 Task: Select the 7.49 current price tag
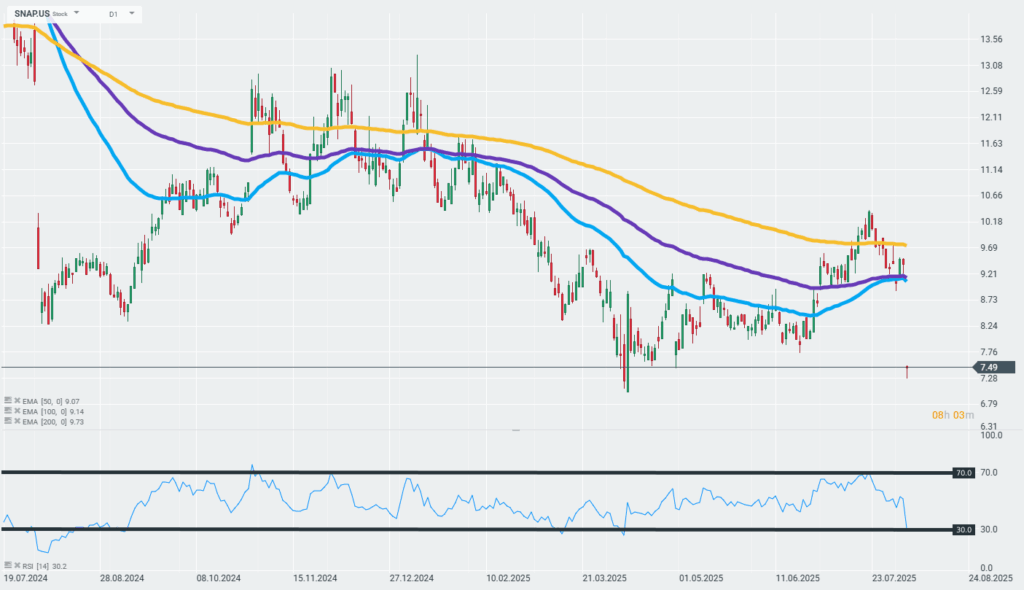(x=994, y=367)
